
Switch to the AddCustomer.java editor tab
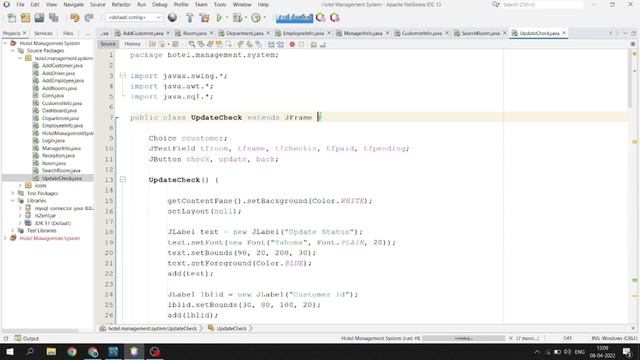point(143,33)
